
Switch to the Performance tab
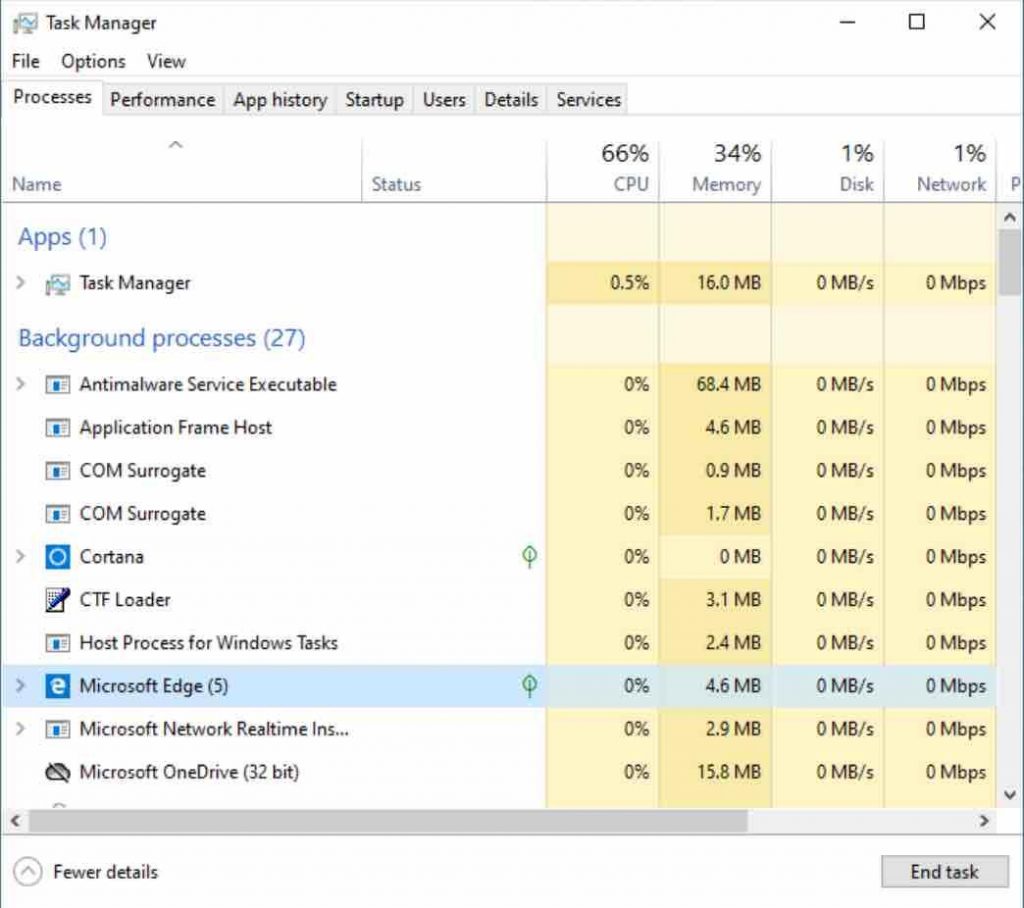point(162,99)
